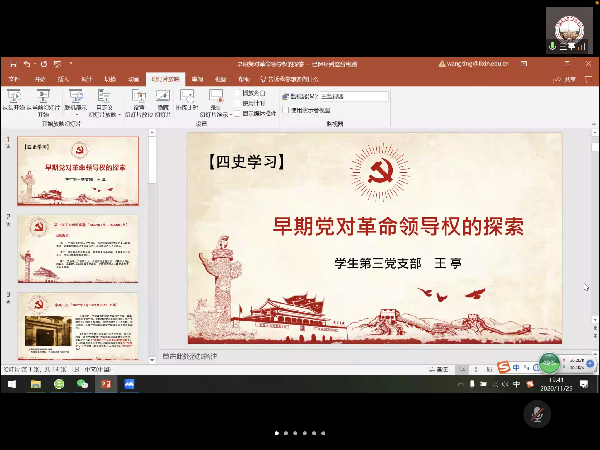Click the taskbar clock showing 2020/11/23
This screenshot has height=450, width=600.
(x=556, y=384)
